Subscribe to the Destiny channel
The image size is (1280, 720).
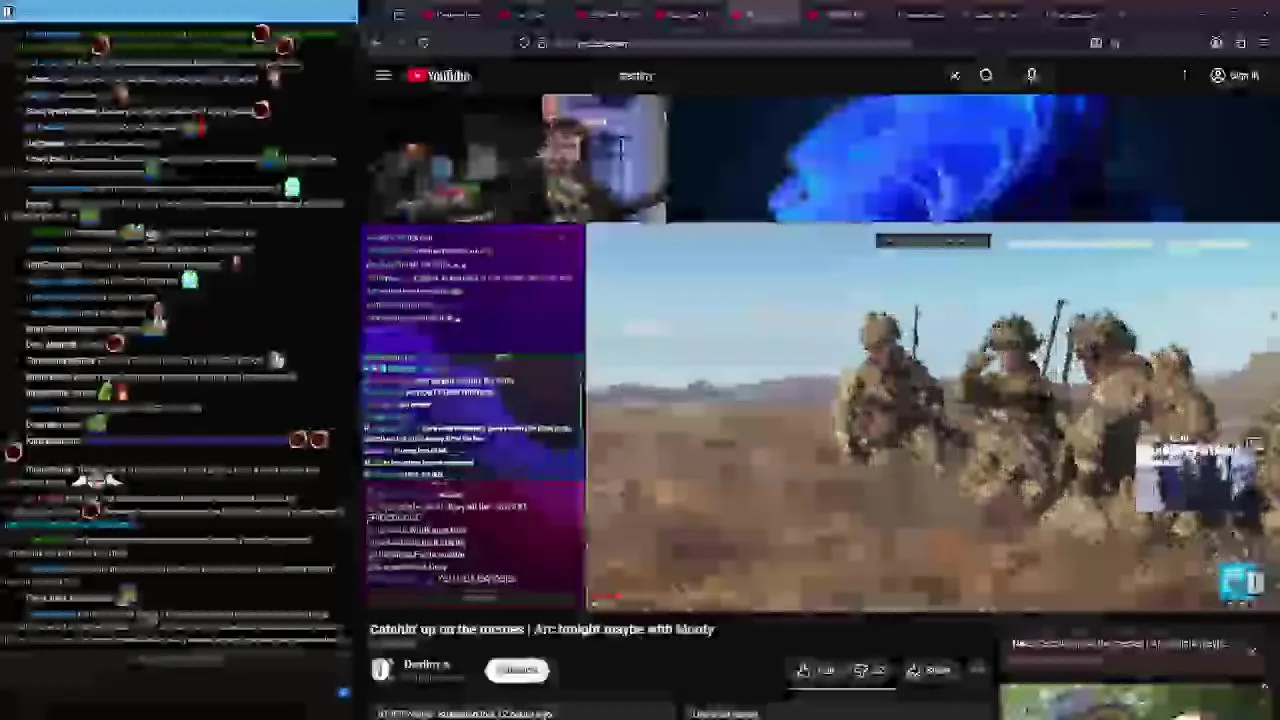517,670
